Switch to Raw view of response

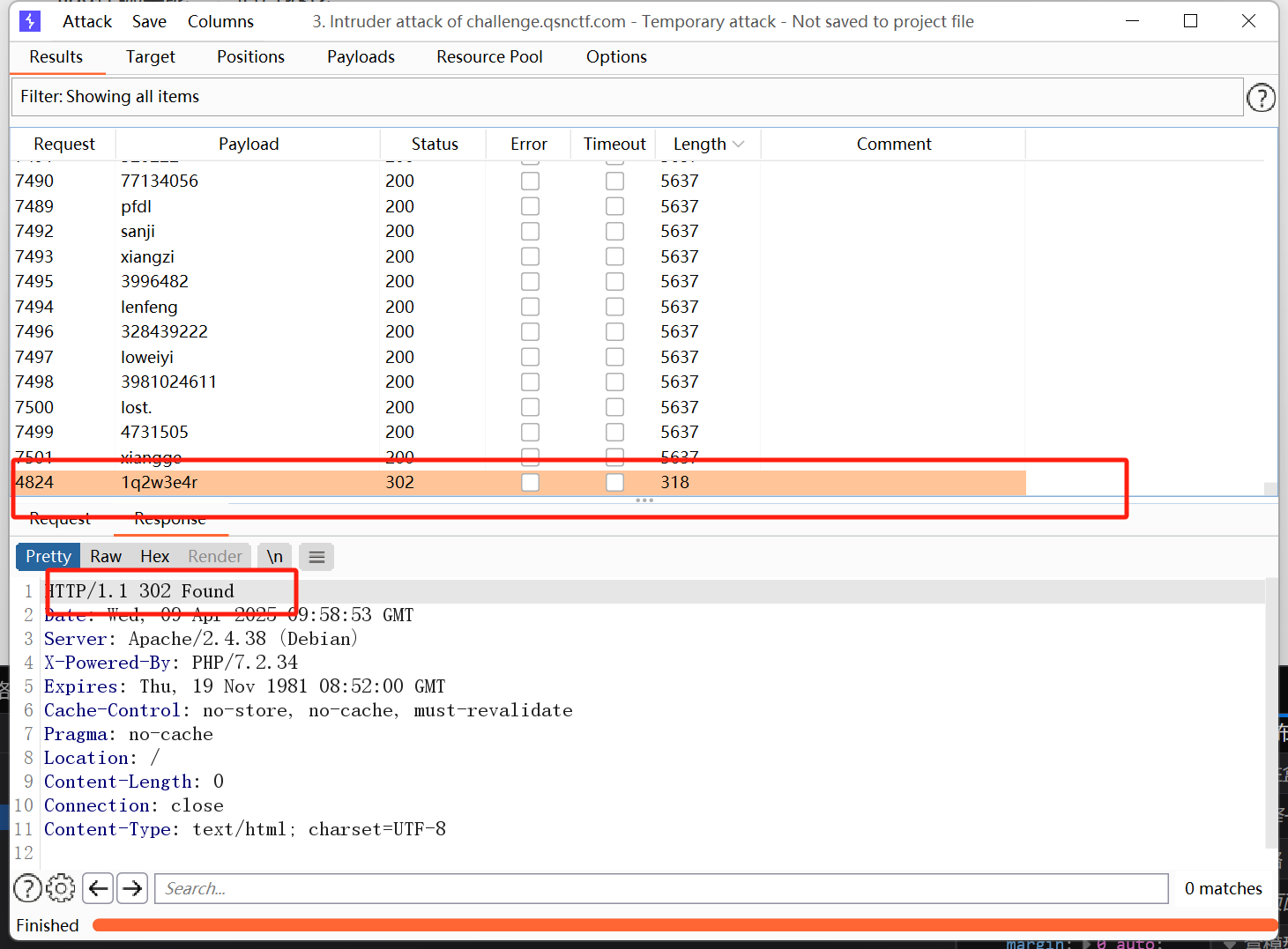(106, 557)
